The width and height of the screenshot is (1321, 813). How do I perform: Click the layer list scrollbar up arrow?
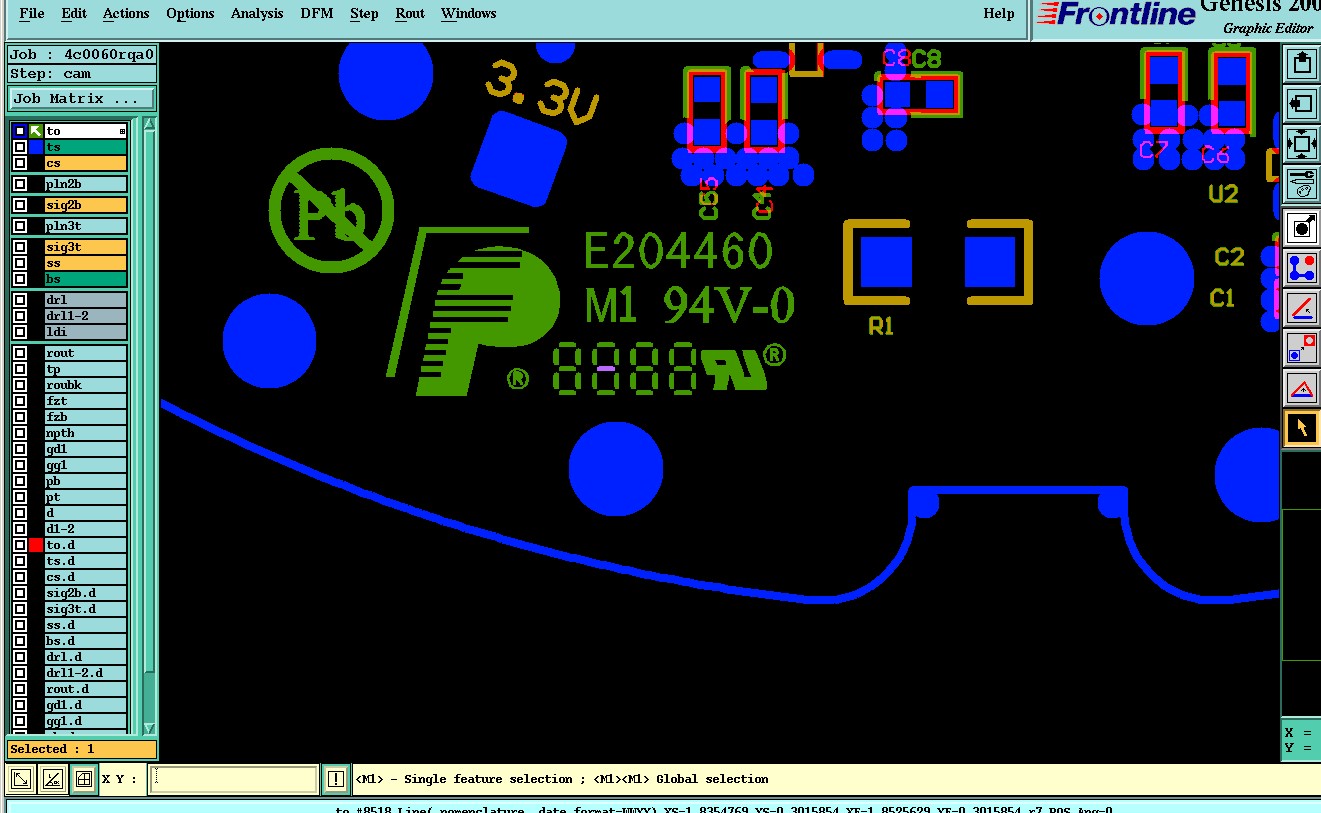point(150,125)
